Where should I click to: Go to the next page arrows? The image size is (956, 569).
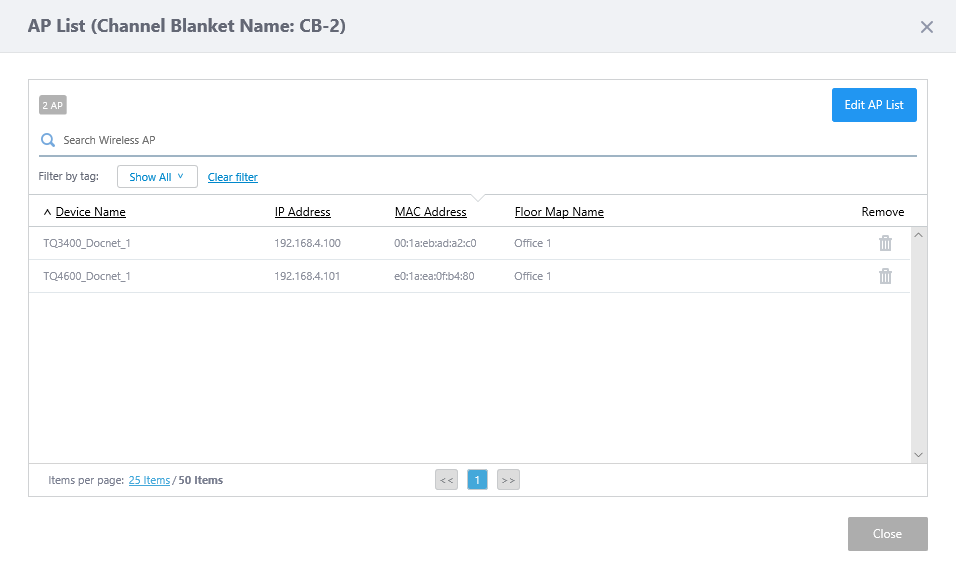(508, 480)
